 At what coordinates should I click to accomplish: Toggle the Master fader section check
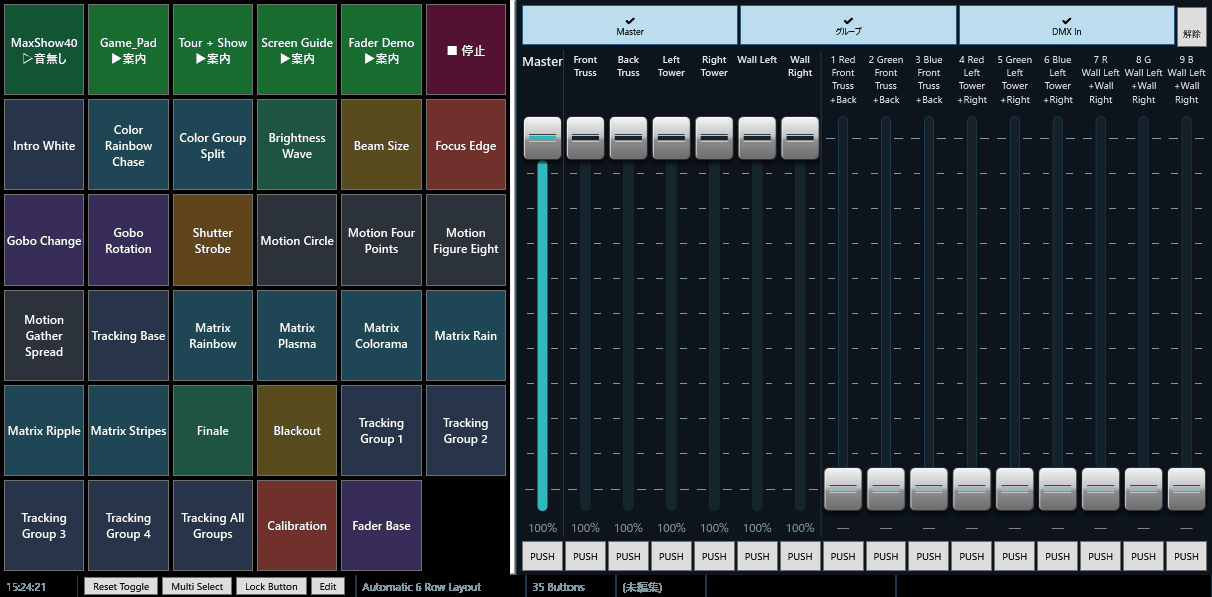(630, 25)
